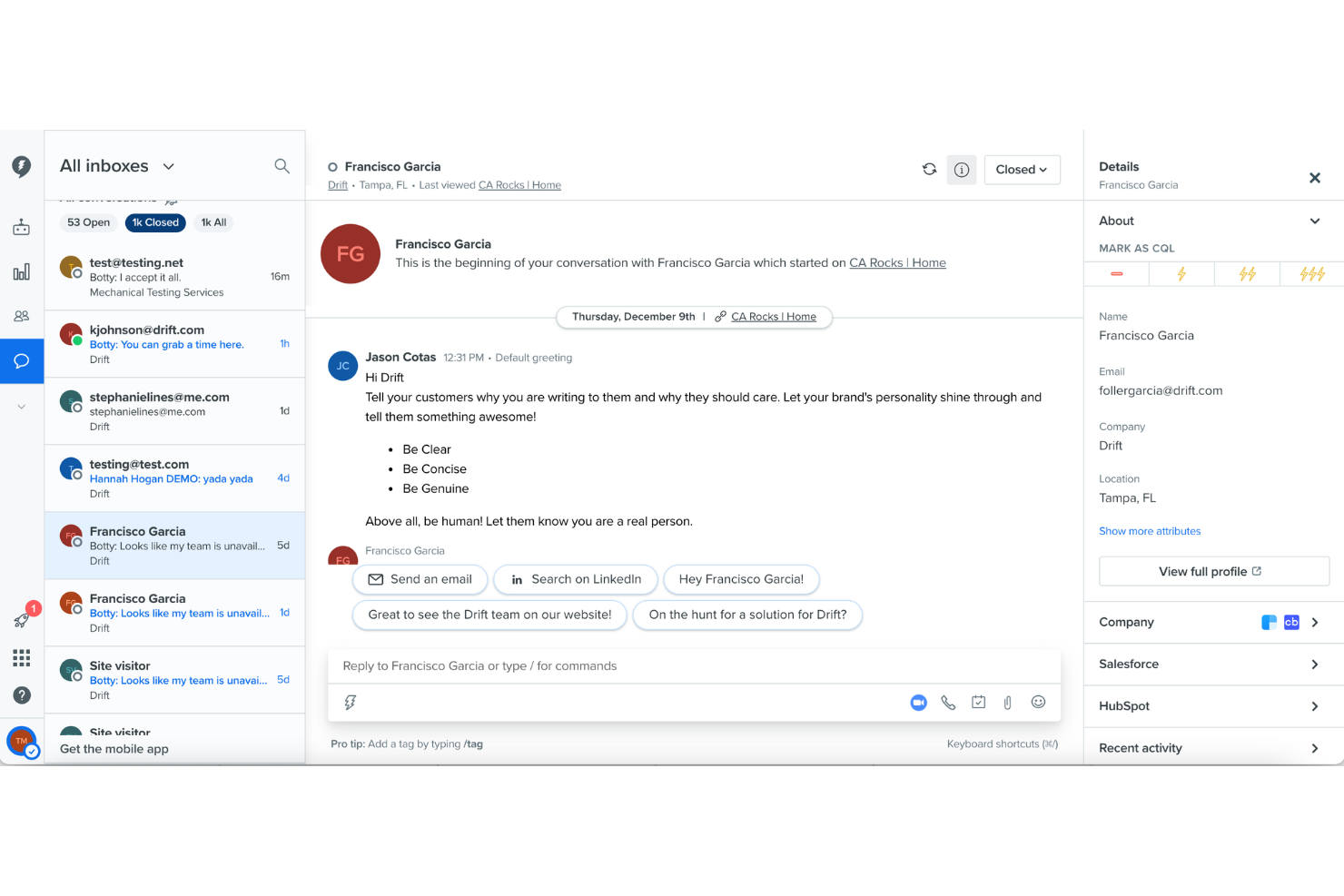Open Site visitor conversation from 5d ago

coord(174,679)
